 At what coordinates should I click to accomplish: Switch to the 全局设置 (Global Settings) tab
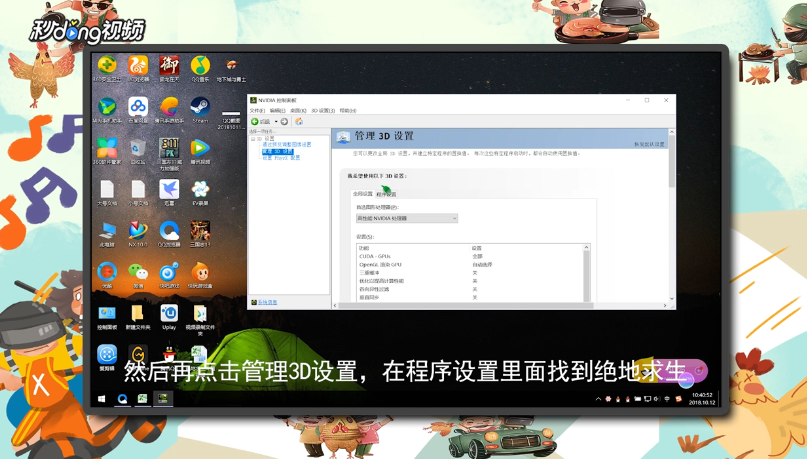click(362, 194)
